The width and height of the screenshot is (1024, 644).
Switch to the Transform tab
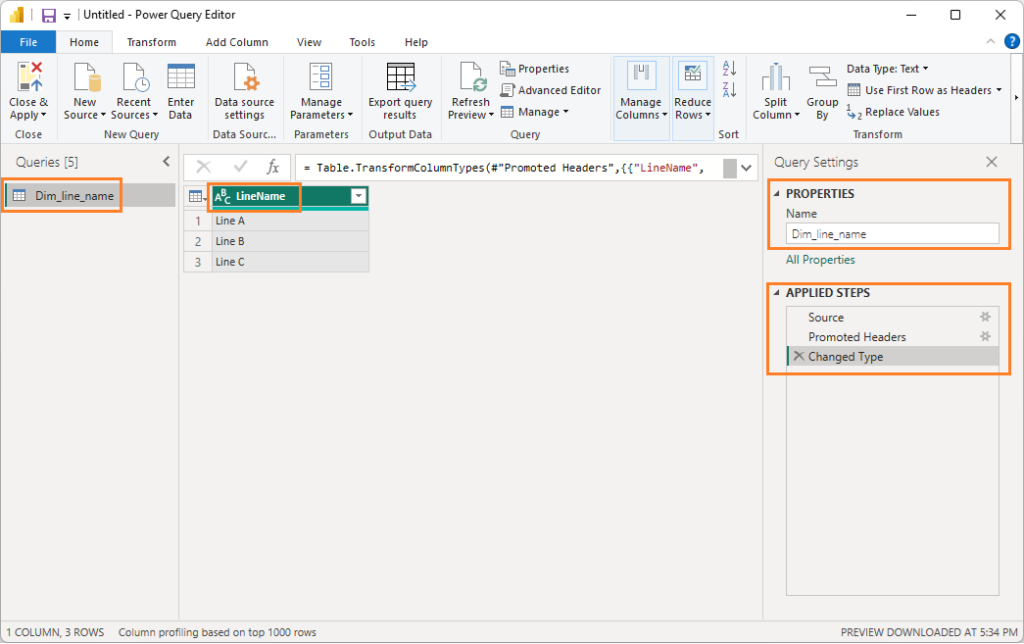[152, 42]
